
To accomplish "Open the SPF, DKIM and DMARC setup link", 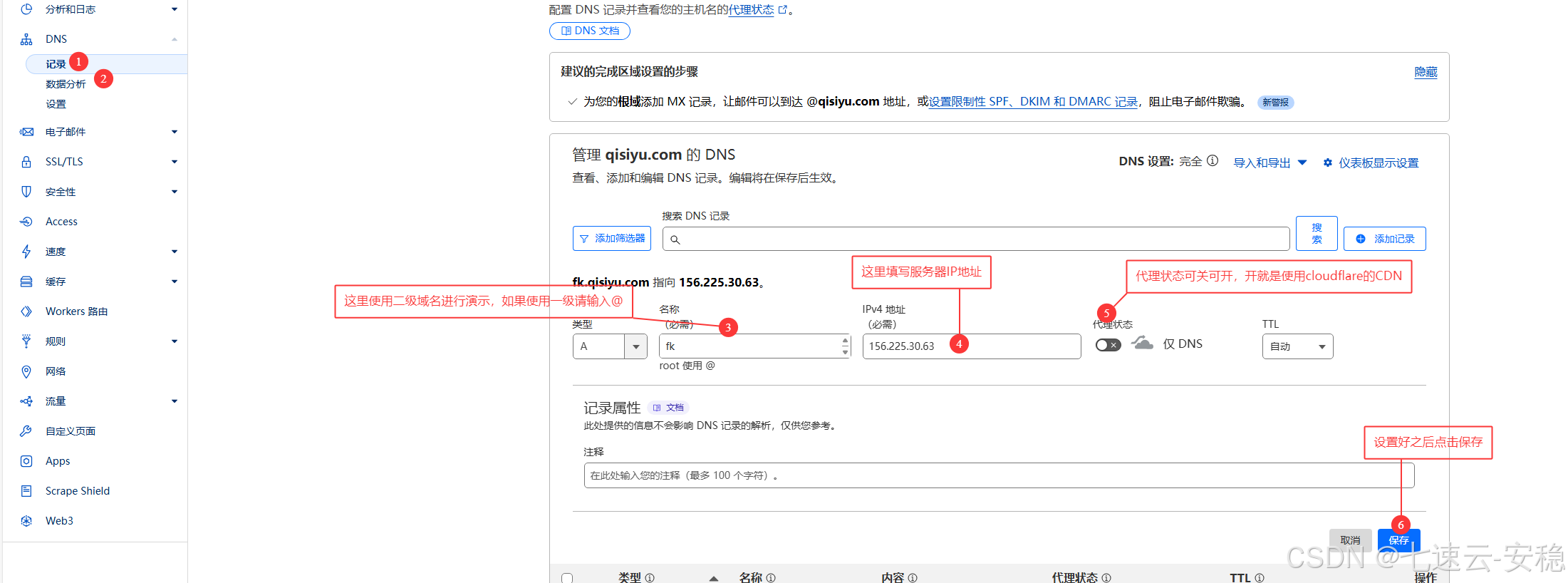I will pyautogui.click(x=1033, y=102).
